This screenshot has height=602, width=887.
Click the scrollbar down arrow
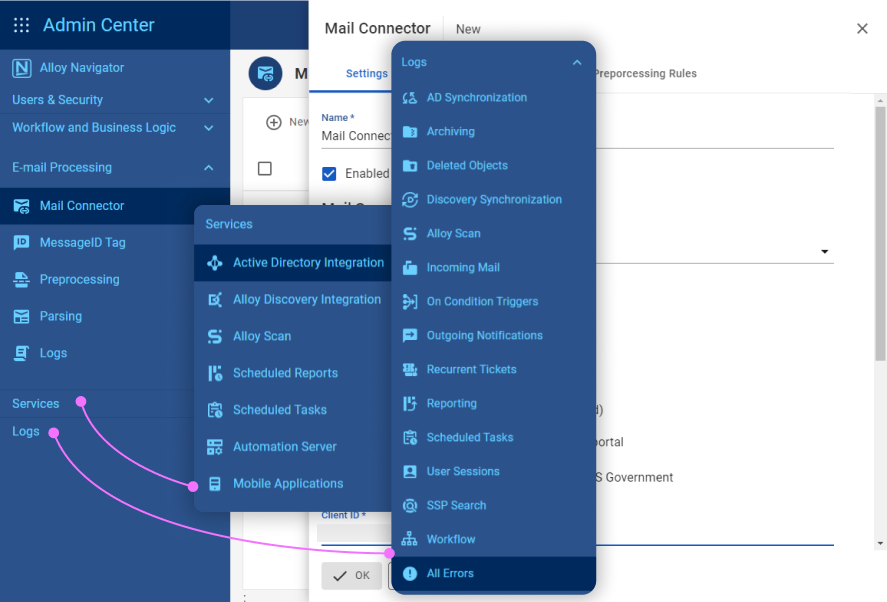click(880, 543)
